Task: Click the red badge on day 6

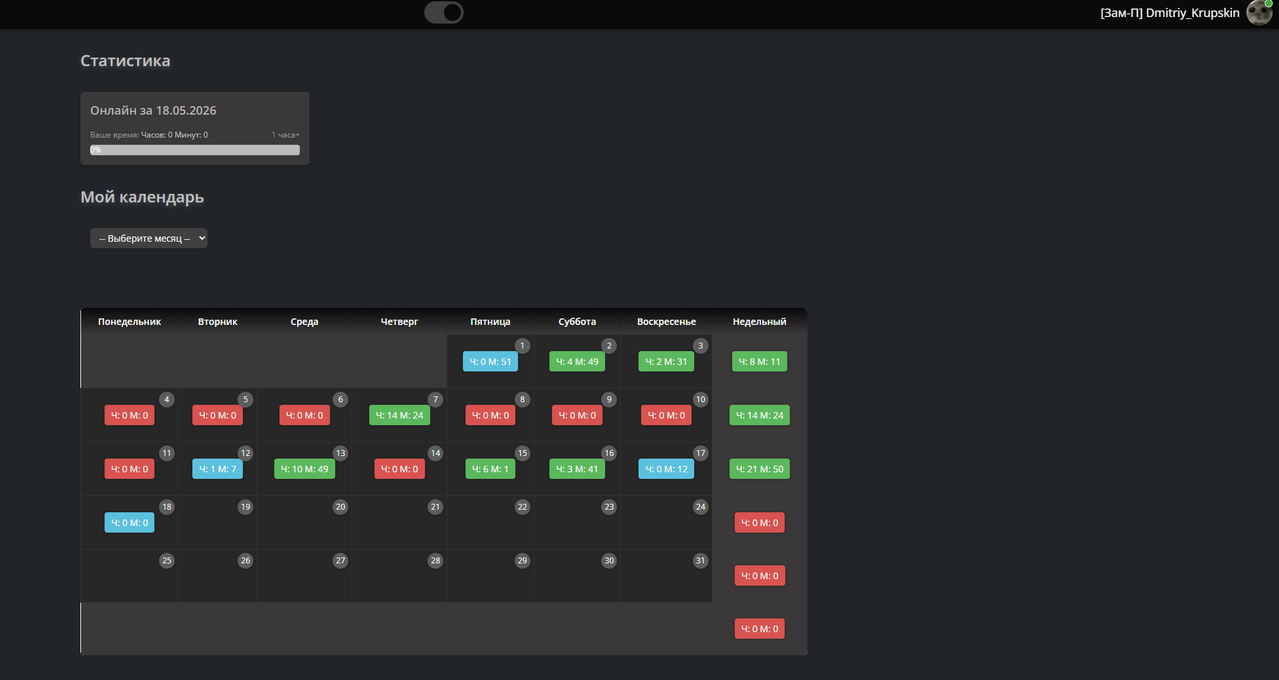Action: (304, 415)
